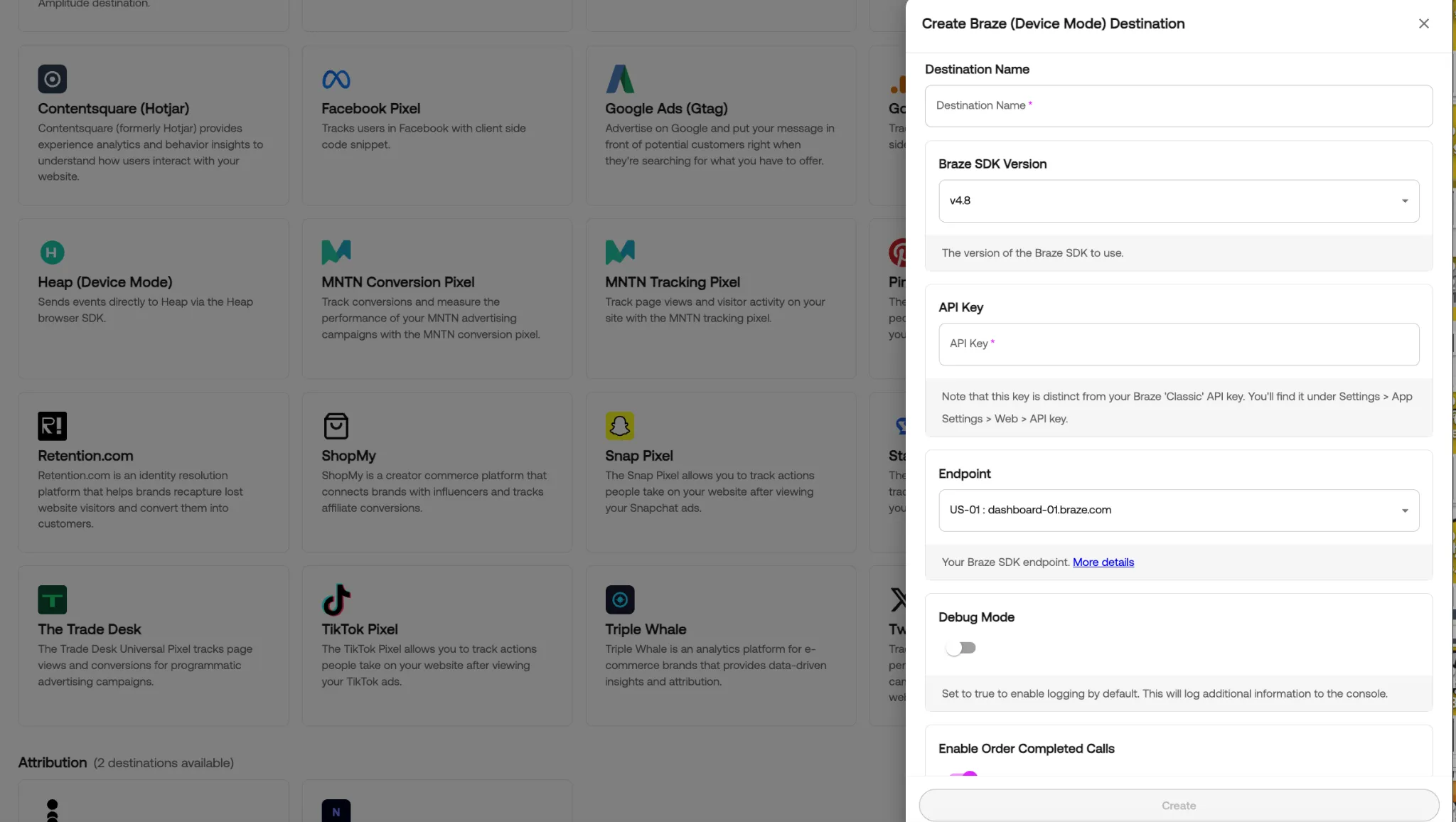Toggle the Debug Mode switch
The image size is (1456, 822).
pyautogui.click(x=960, y=648)
